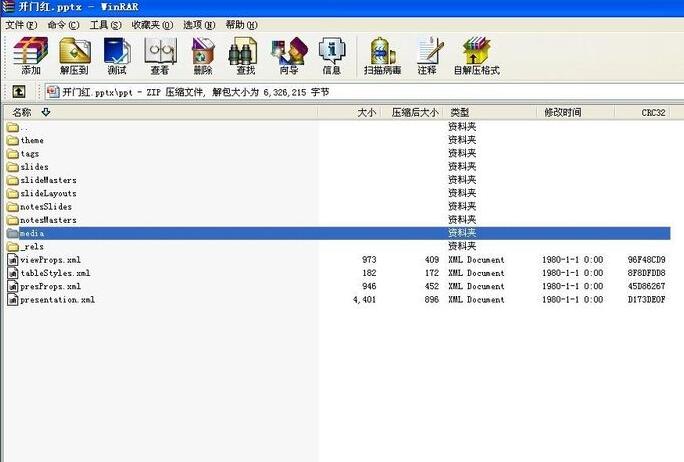Run the 测试 (Test) archive tool
This screenshot has height=462, width=684.
coord(117,55)
